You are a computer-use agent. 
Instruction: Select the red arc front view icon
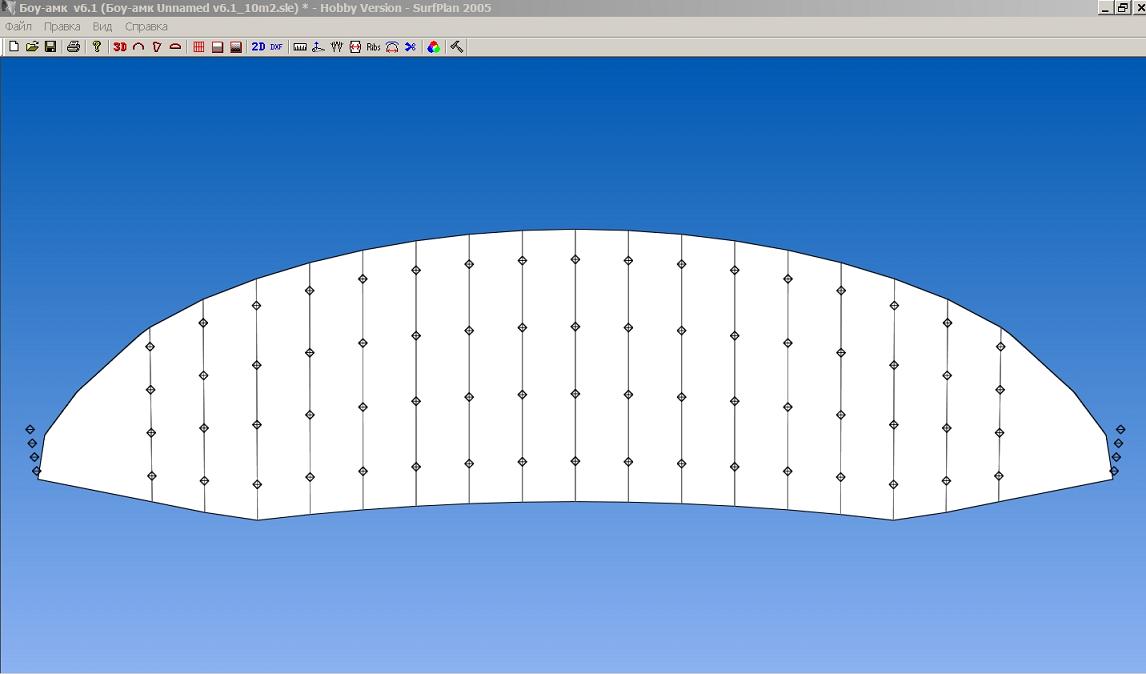139,47
